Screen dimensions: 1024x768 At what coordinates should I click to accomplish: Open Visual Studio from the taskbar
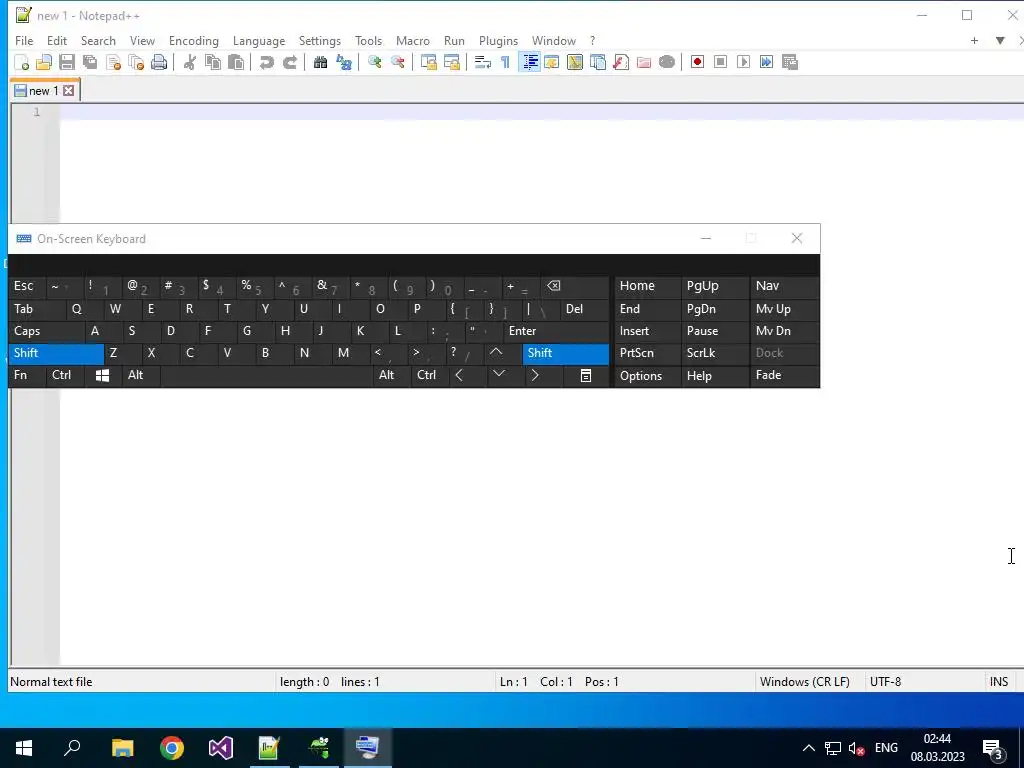[x=221, y=748]
